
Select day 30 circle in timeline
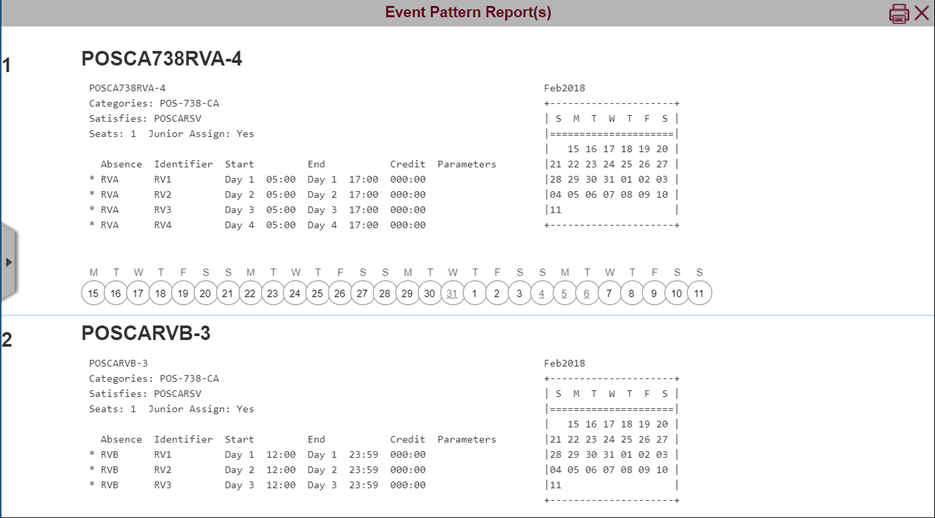click(430, 293)
